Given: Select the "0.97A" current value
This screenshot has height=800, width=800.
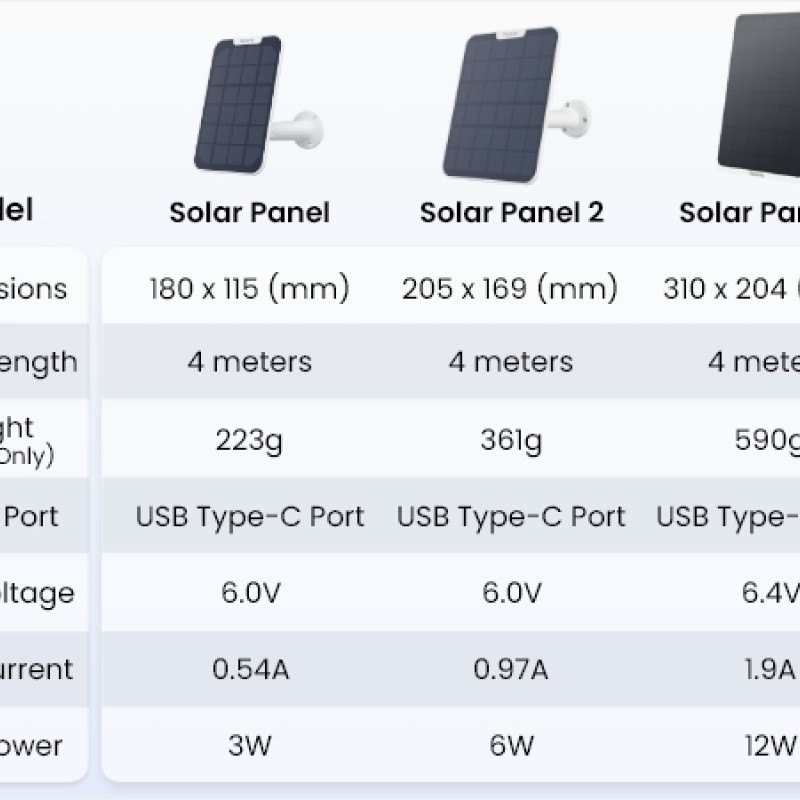Looking at the screenshot, I should pyautogui.click(x=511, y=669).
